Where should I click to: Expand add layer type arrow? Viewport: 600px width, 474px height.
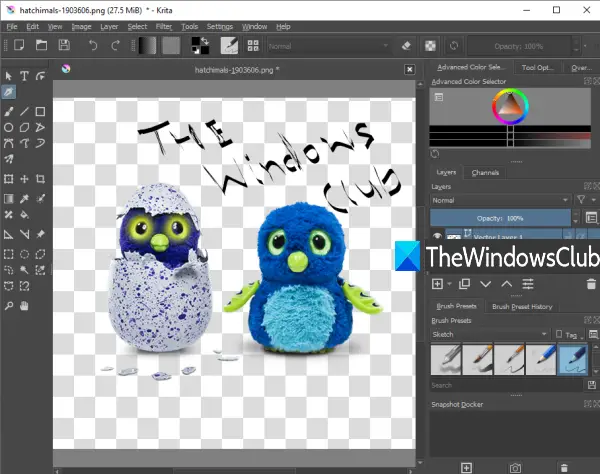450,284
